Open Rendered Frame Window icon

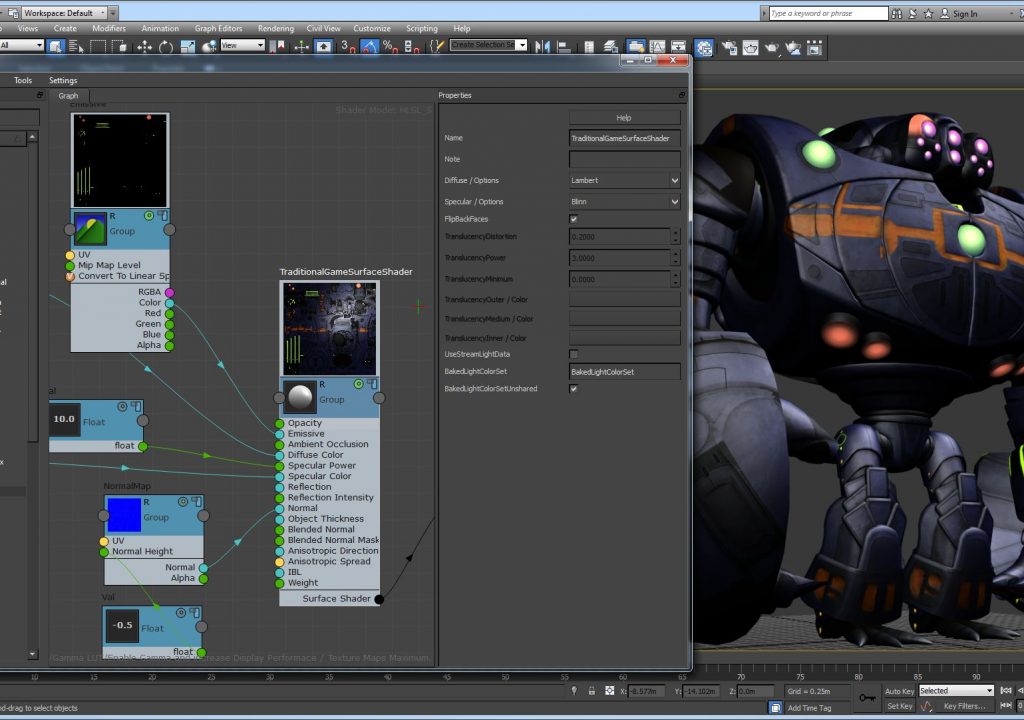[x=750, y=47]
